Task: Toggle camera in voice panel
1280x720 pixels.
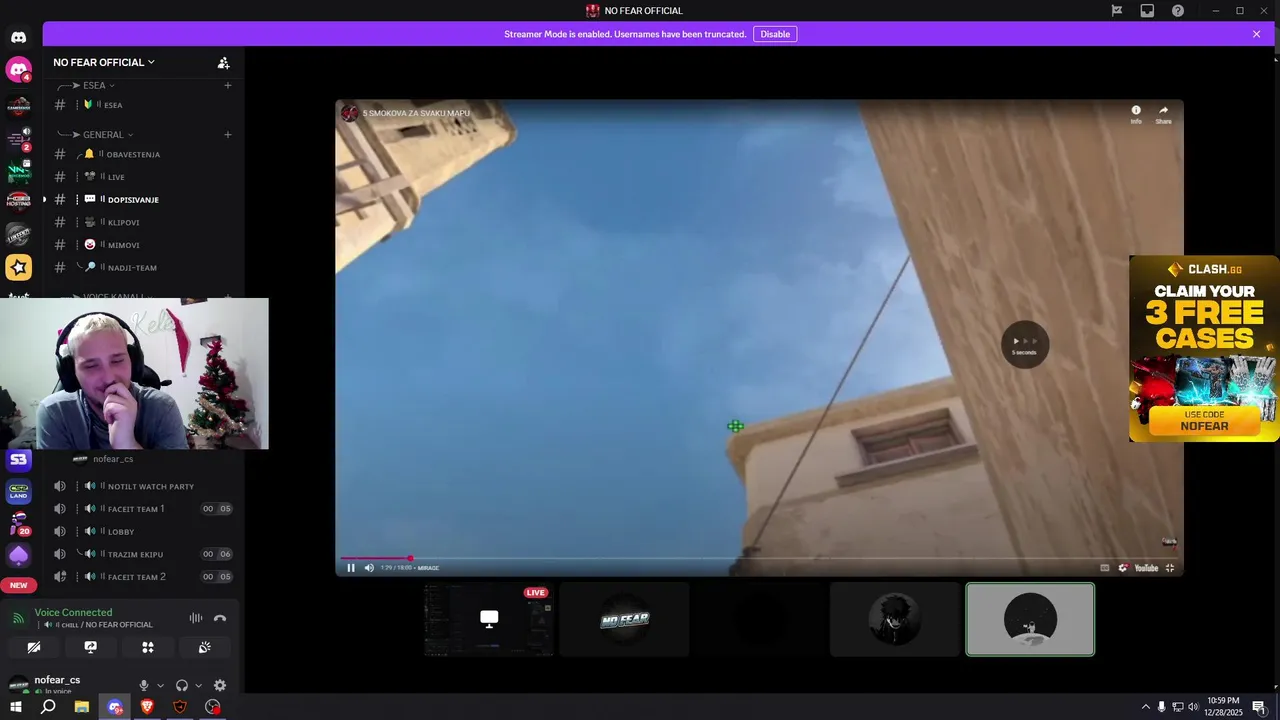Action: [33, 647]
